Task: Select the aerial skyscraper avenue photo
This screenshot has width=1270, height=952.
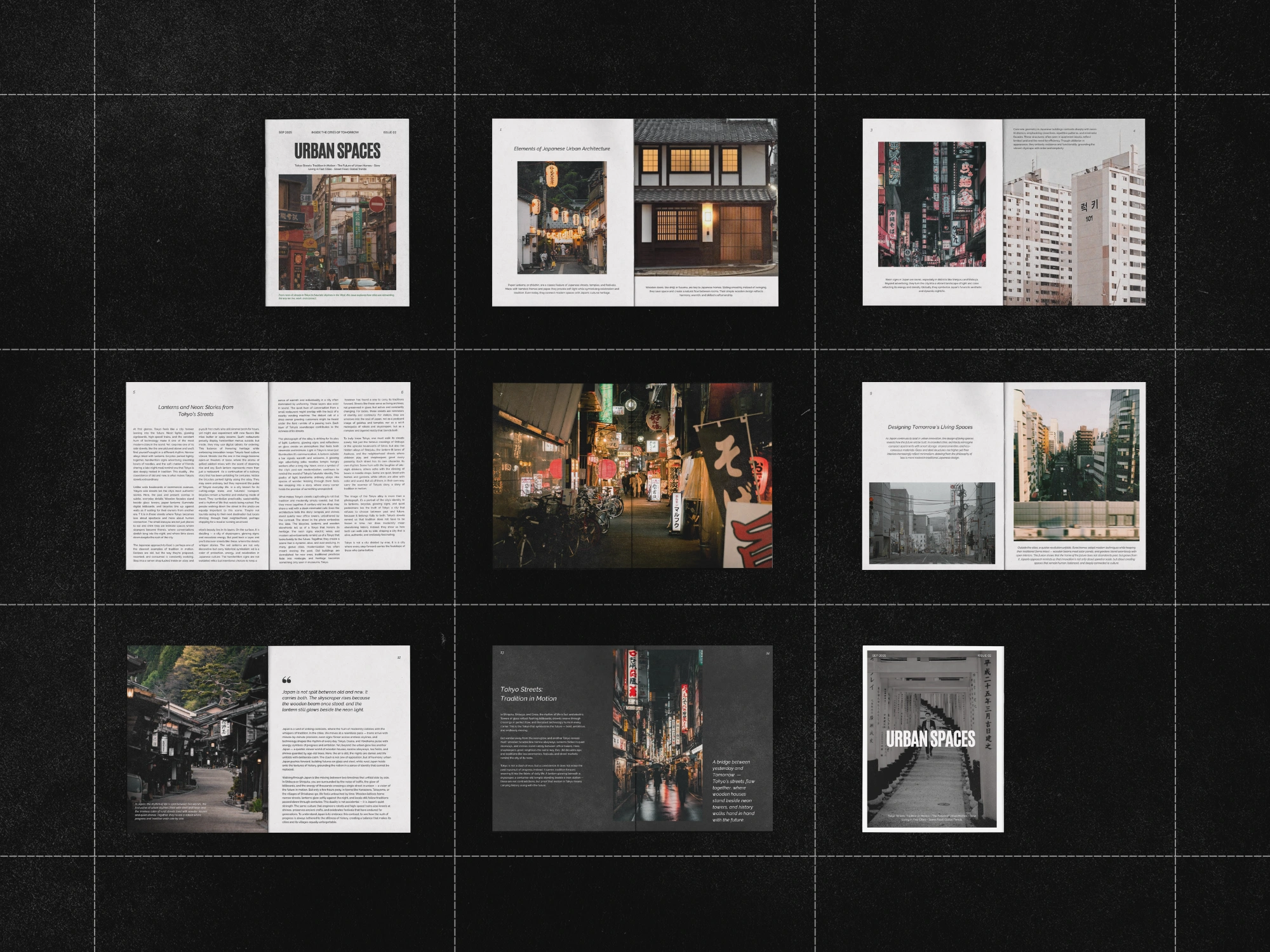Action: (1076, 465)
